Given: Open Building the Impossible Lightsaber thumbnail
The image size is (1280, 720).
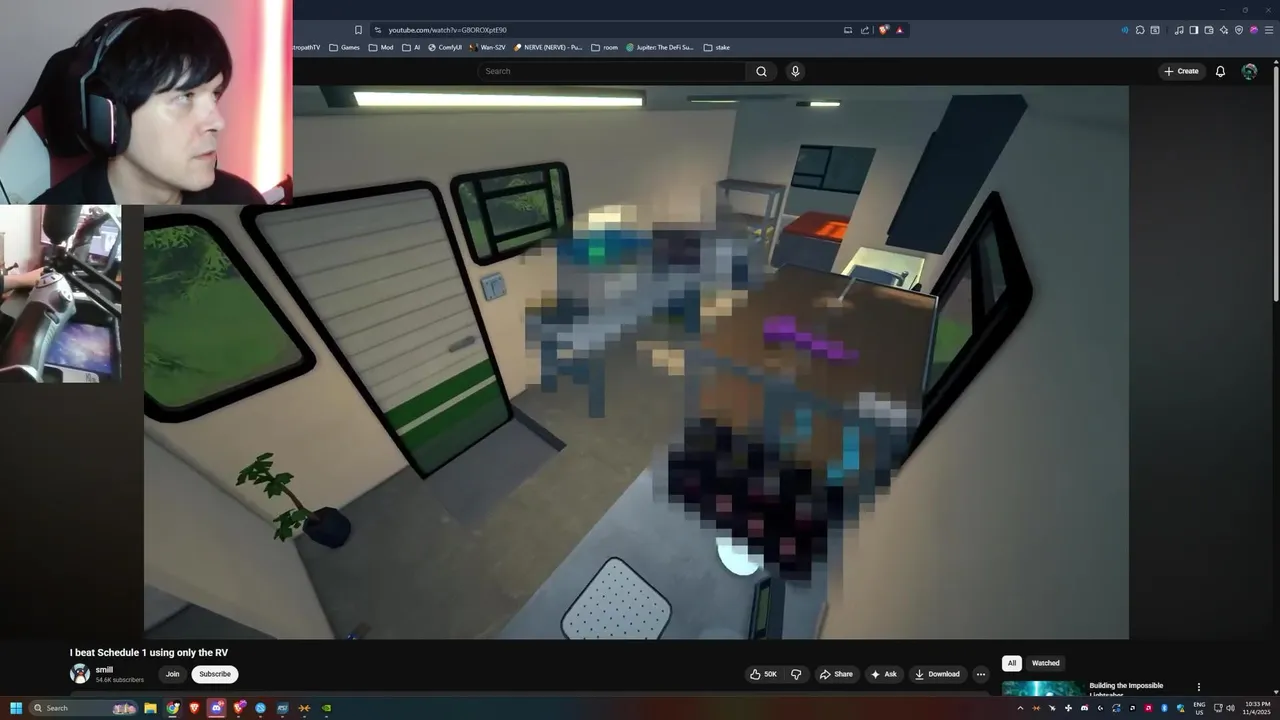Looking at the screenshot, I should tap(1042, 689).
